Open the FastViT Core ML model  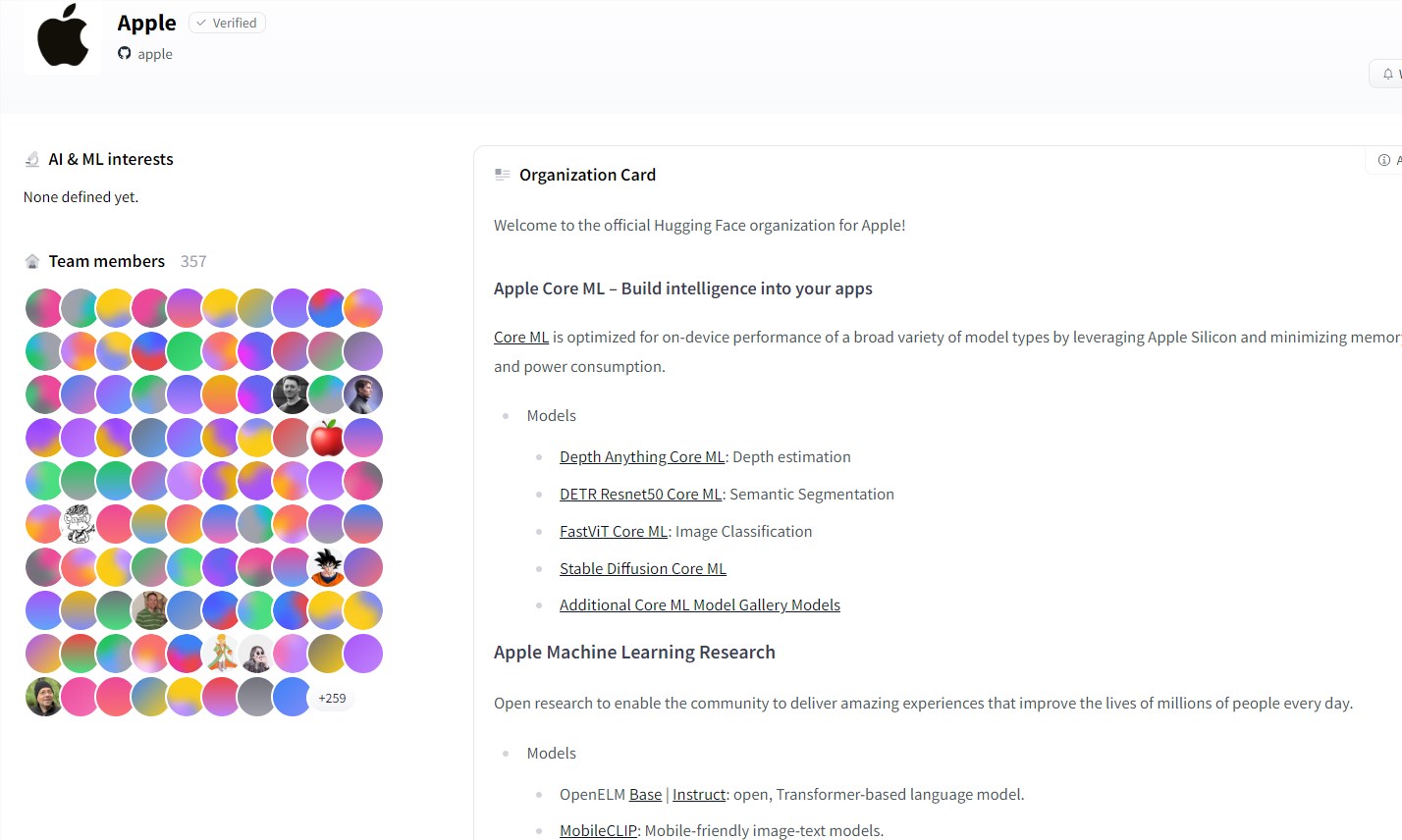(x=613, y=531)
